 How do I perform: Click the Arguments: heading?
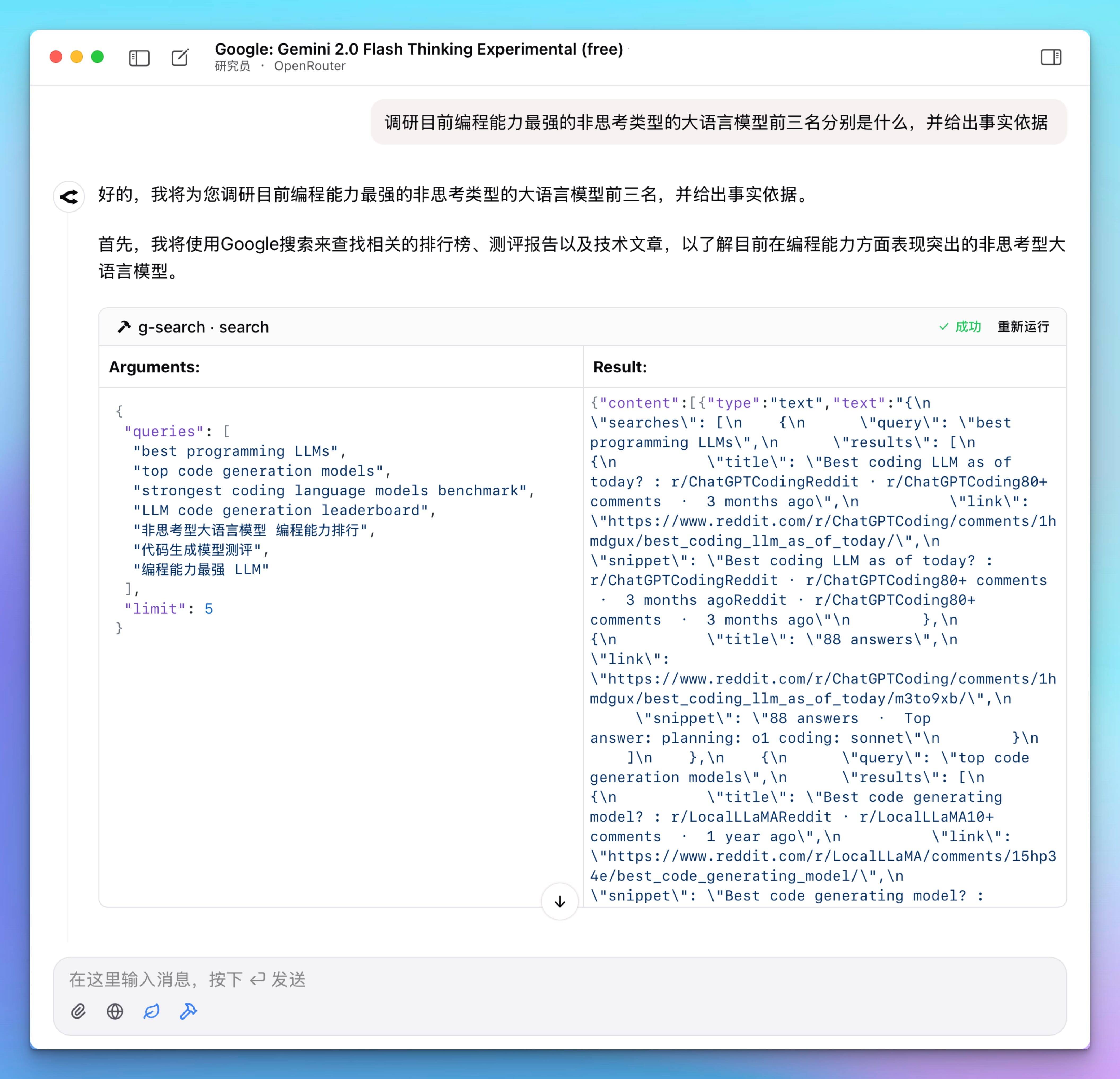(154, 367)
